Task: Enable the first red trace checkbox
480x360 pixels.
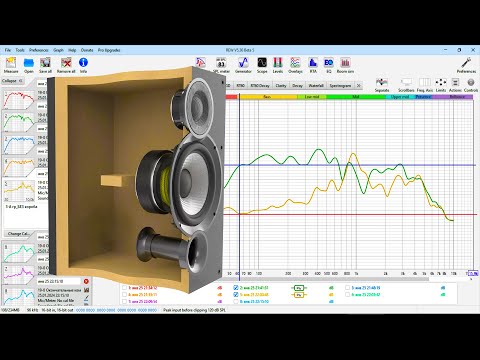Action: click(124, 288)
